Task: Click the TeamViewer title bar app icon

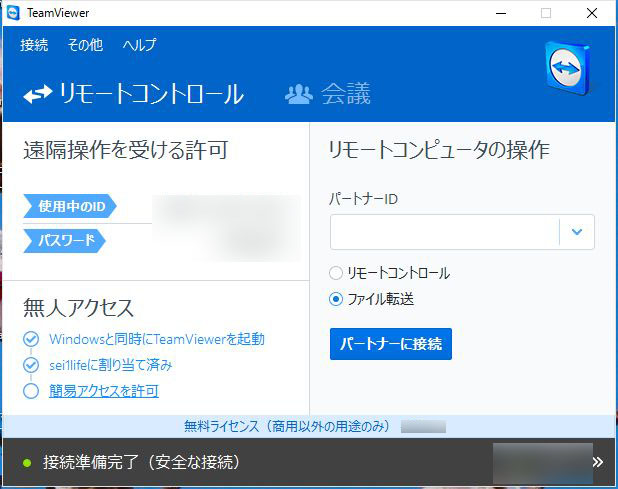Action: click(x=13, y=13)
